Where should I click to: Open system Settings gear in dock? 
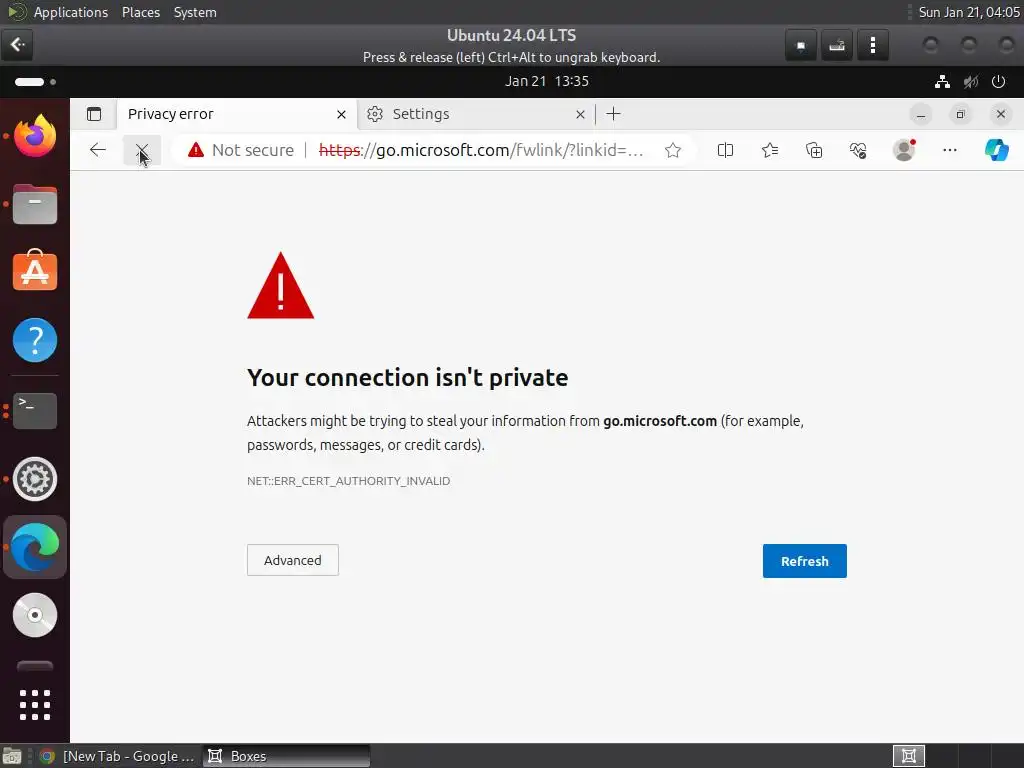35,479
